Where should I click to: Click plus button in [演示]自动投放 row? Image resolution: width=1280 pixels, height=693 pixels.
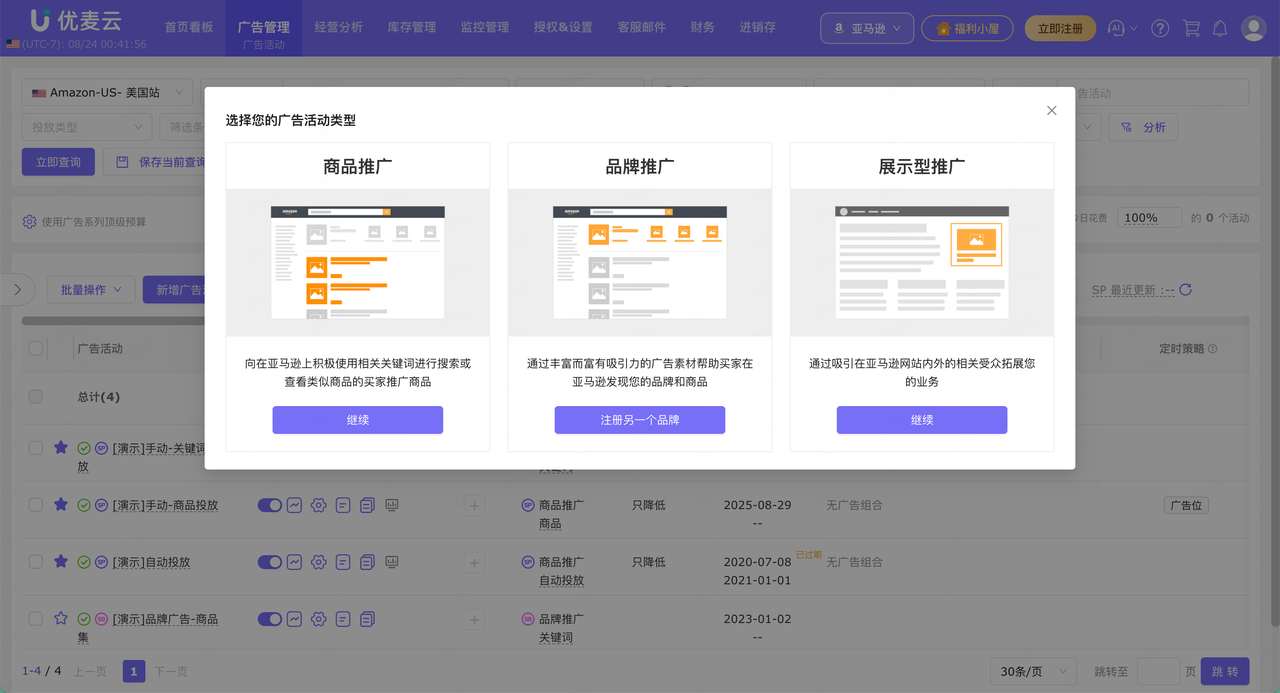pyautogui.click(x=474, y=563)
